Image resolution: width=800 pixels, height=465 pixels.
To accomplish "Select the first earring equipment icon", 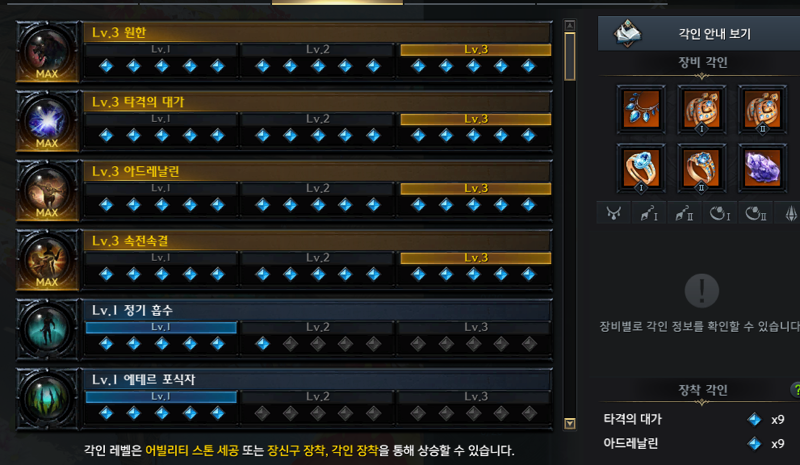I will click(x=702, y=109).
